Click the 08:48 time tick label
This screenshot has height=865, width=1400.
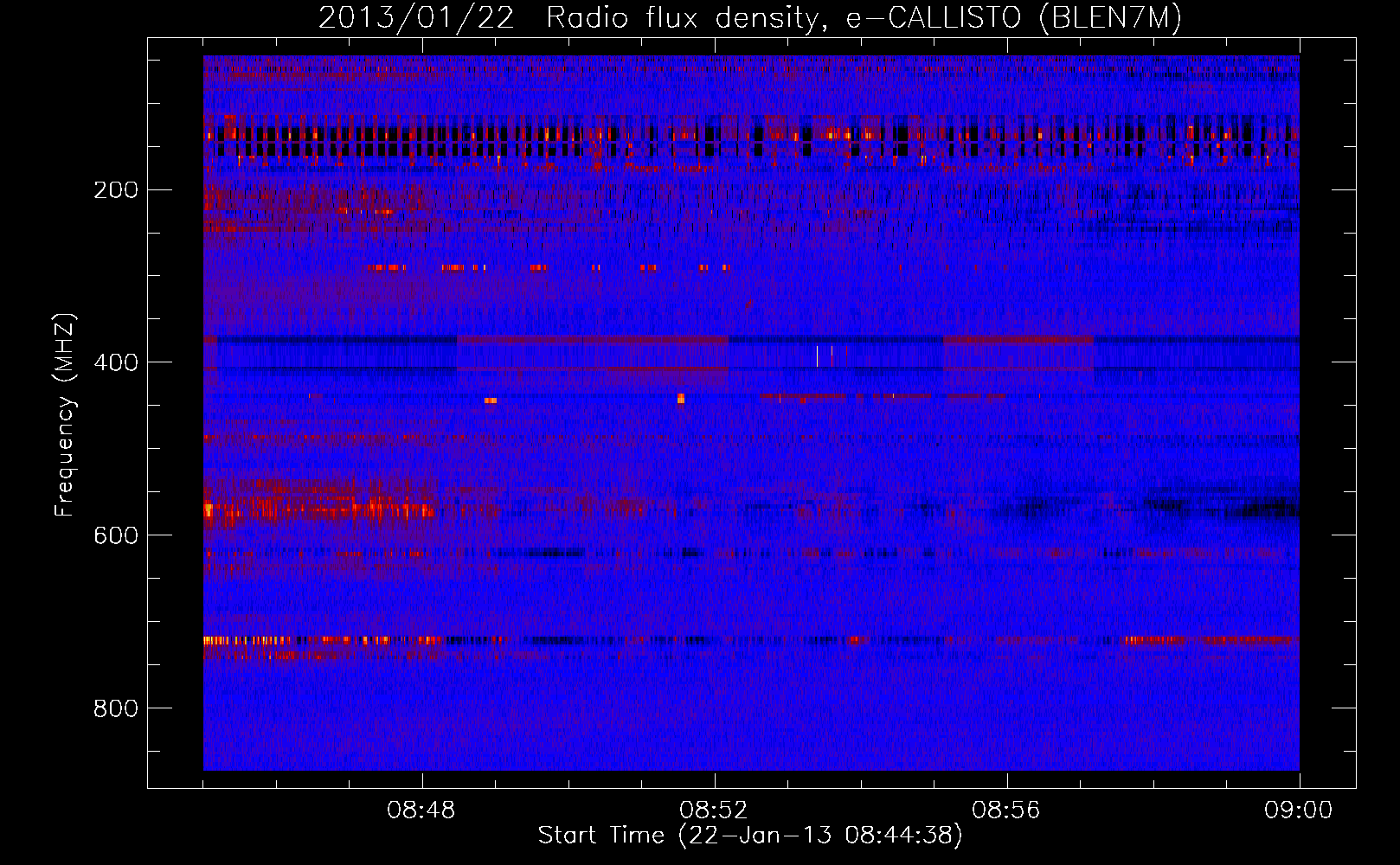click(421, 811)
